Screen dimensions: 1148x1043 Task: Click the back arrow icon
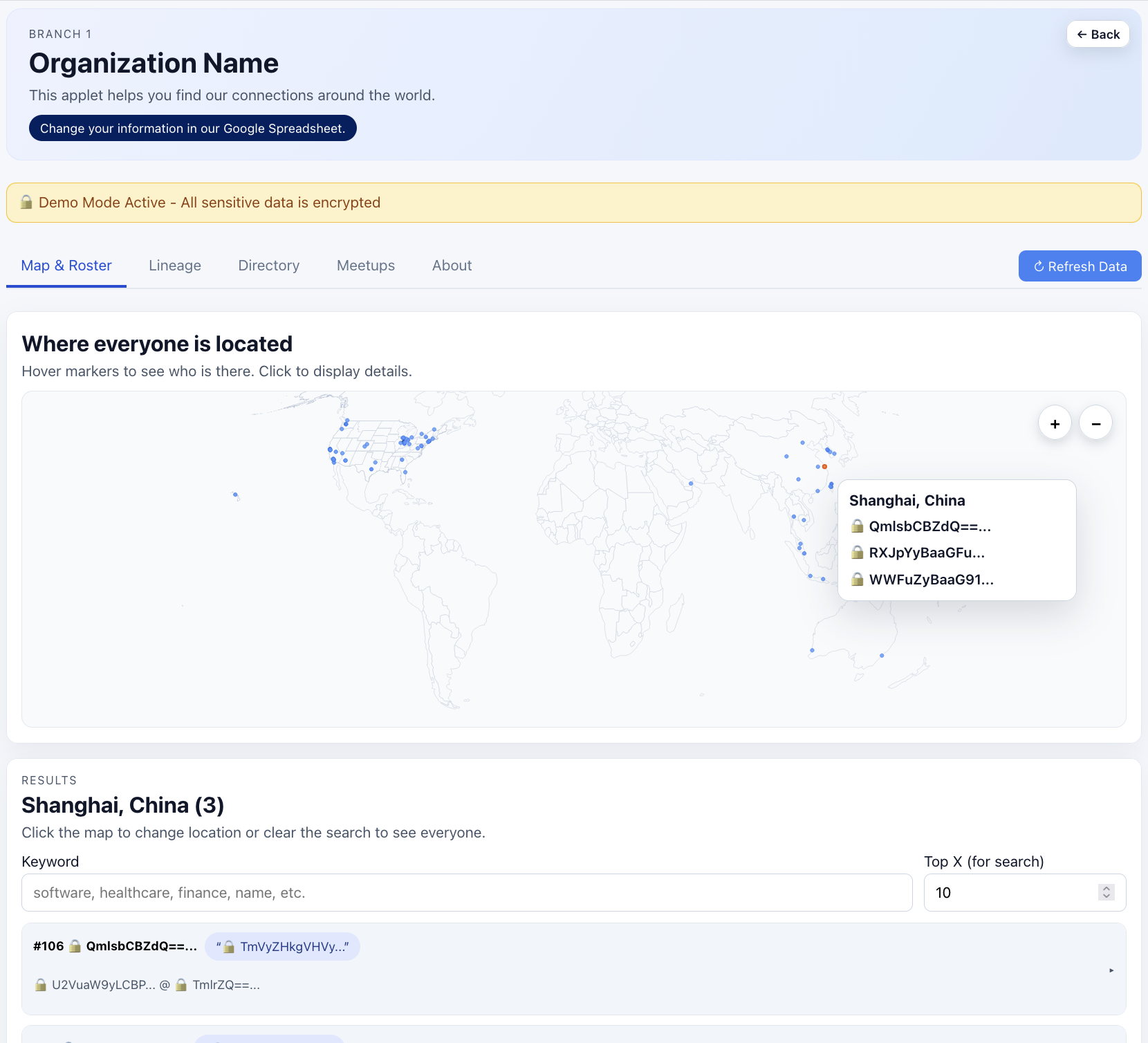tap(1083, 34)
